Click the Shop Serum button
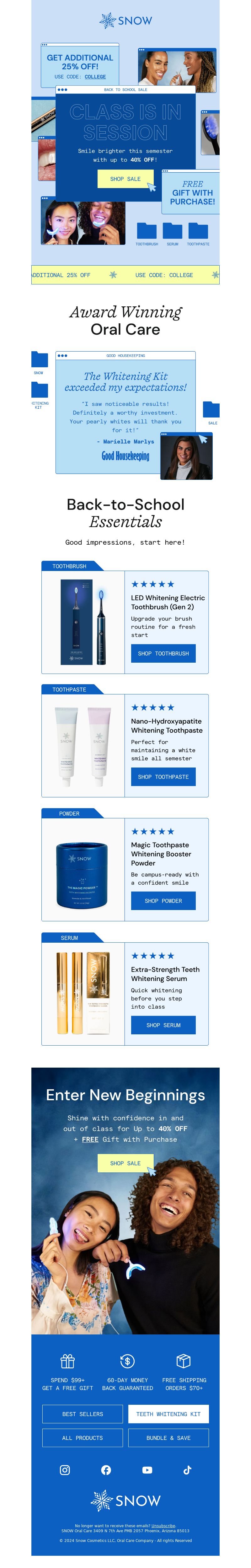 (x=163, y=1025)
